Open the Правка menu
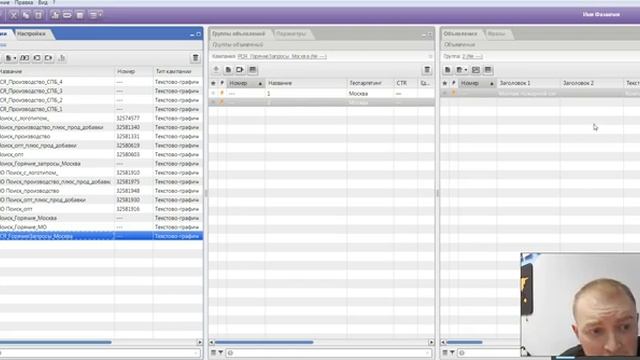Screen dimensions: 640x360 tap(24, 2)
